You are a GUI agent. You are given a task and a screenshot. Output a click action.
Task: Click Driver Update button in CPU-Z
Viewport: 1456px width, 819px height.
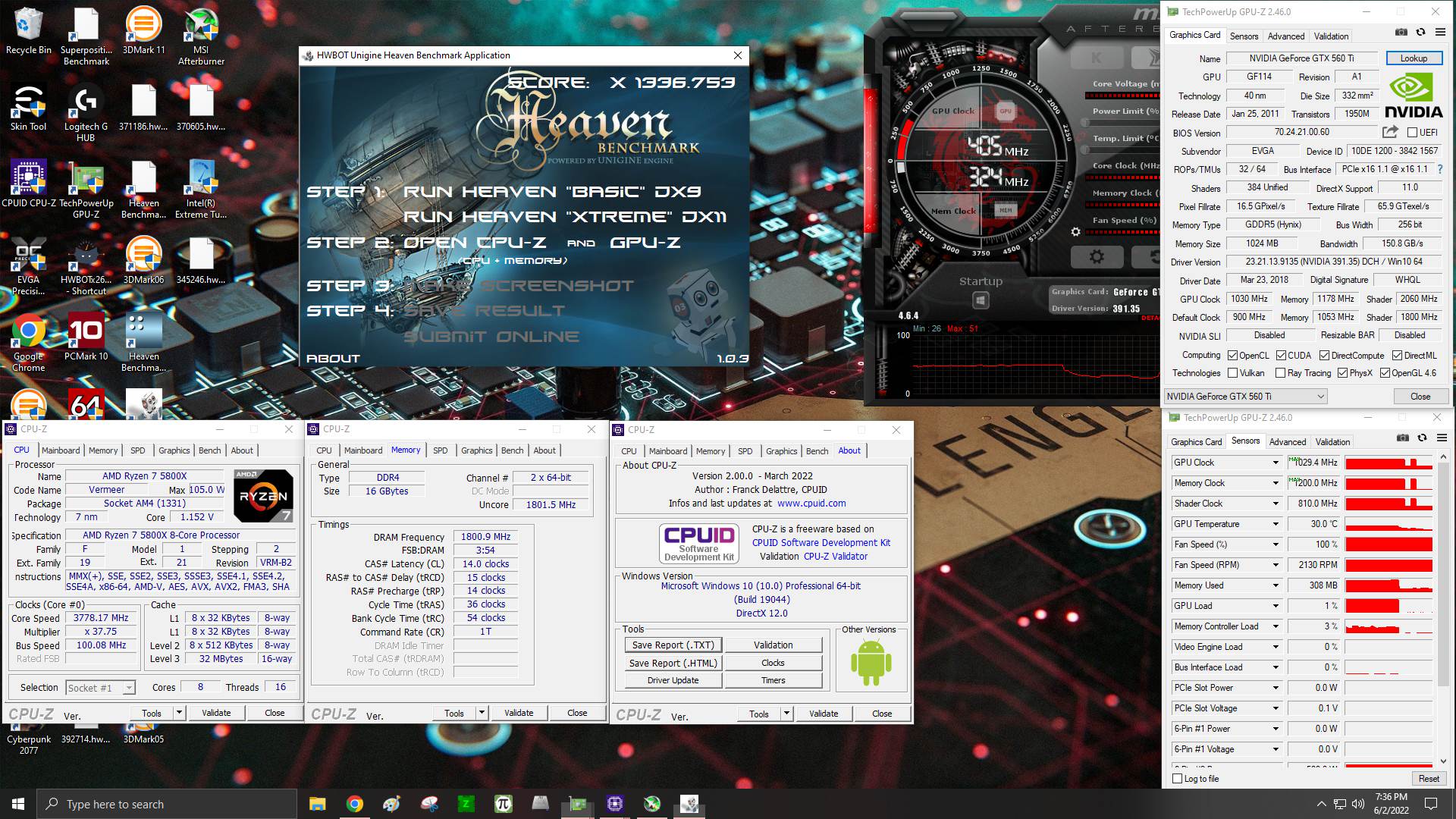click(673, 680)
